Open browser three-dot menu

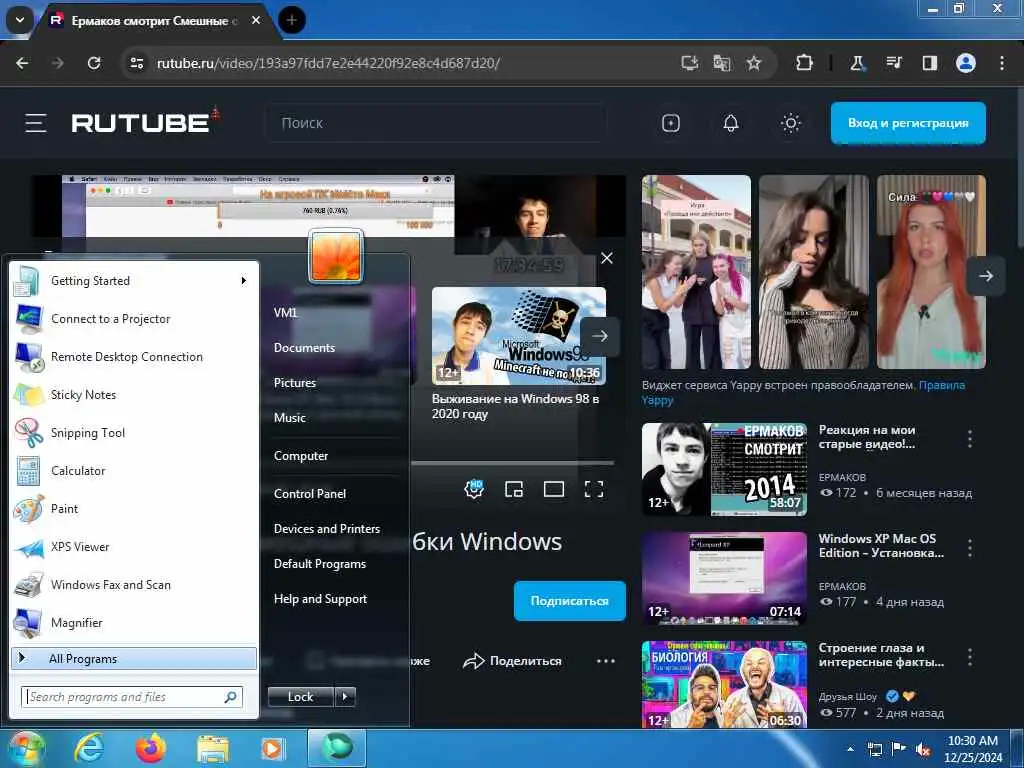[x=1002, y=63]
